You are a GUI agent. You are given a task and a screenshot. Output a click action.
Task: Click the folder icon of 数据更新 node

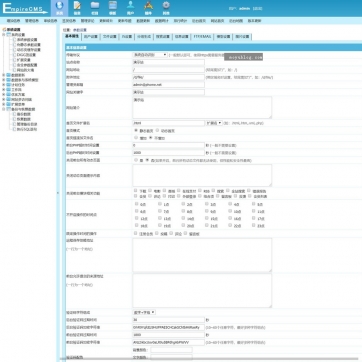(x=9, y=75)
